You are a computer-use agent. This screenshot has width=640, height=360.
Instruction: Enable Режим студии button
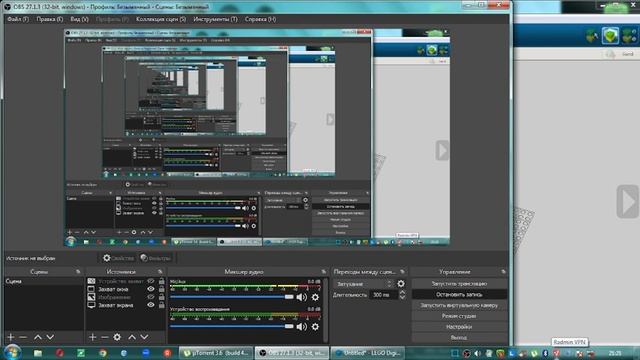coord(459,316)
